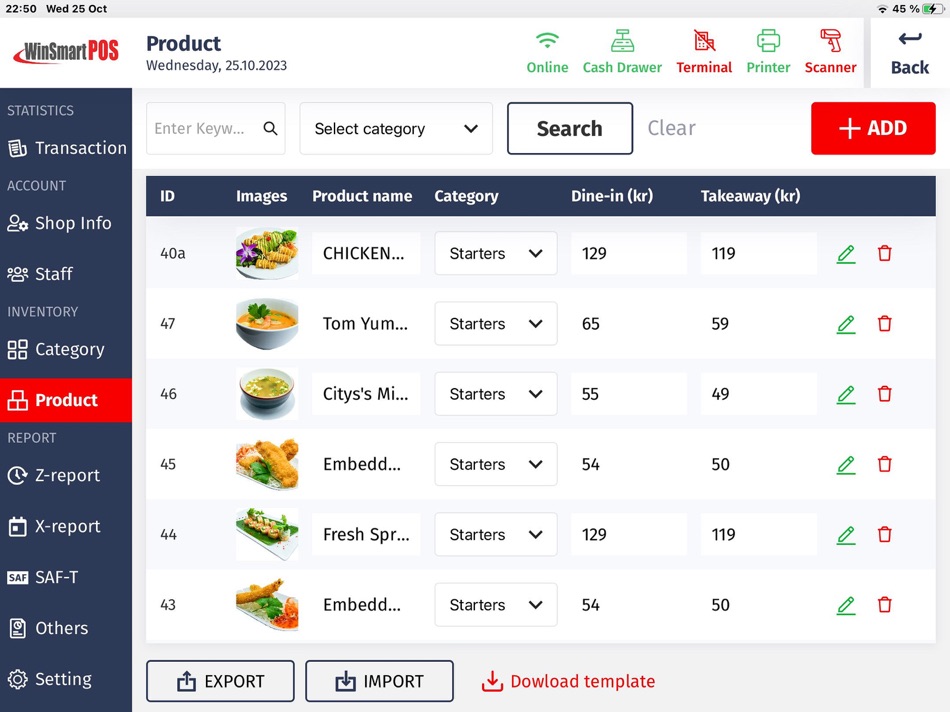Click the search magnifier inside the keyword field

click(x=270, y=128)
